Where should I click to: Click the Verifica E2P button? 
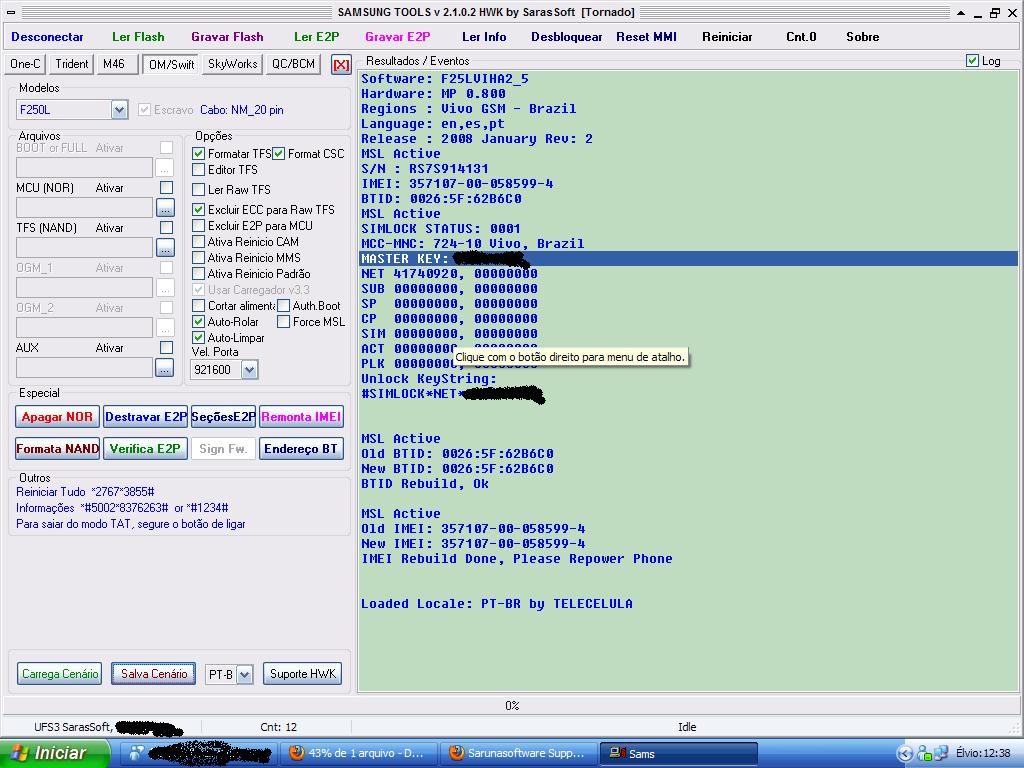(x=146, y=449)
